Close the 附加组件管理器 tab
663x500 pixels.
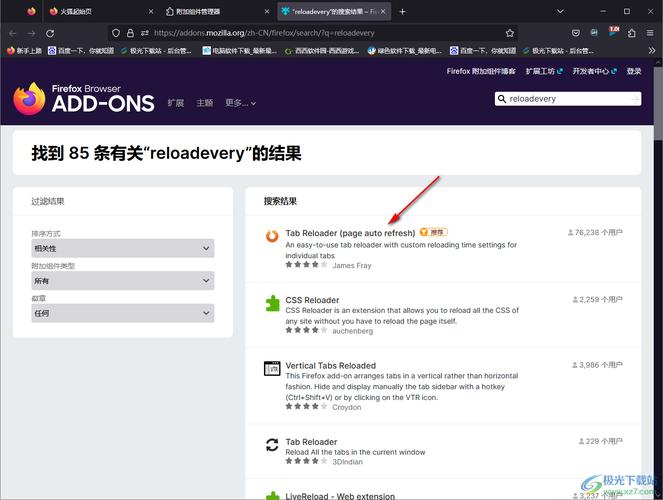267,12
